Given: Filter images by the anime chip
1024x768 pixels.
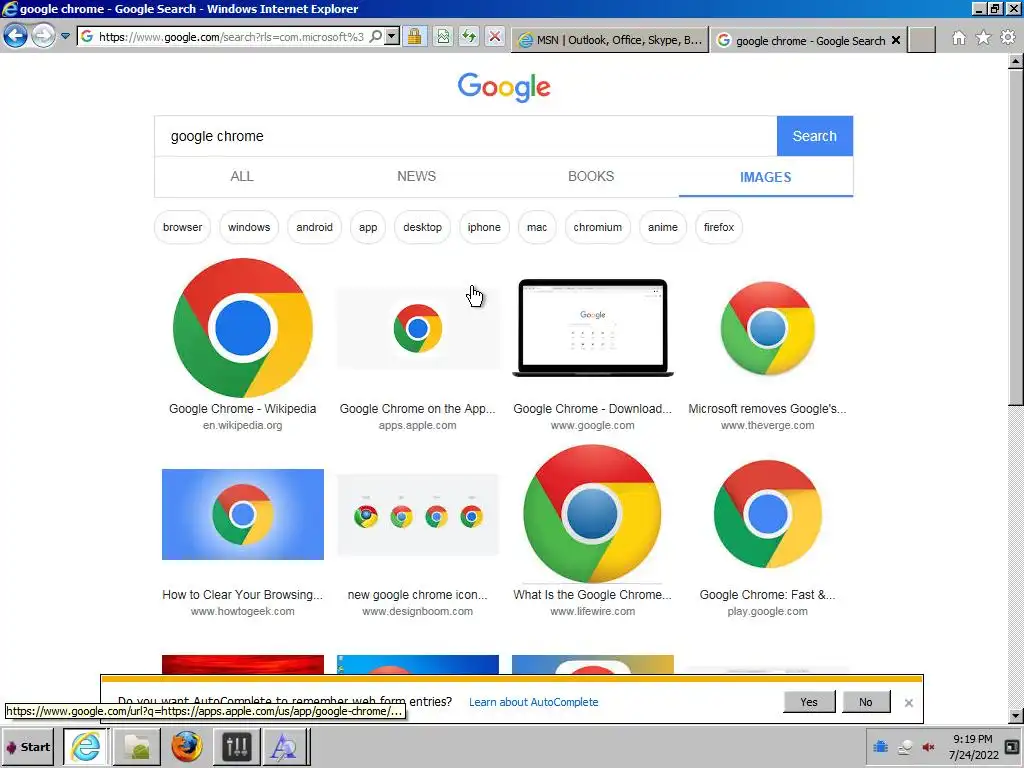Looking at the screenshot, I should (x=663, y=227).
